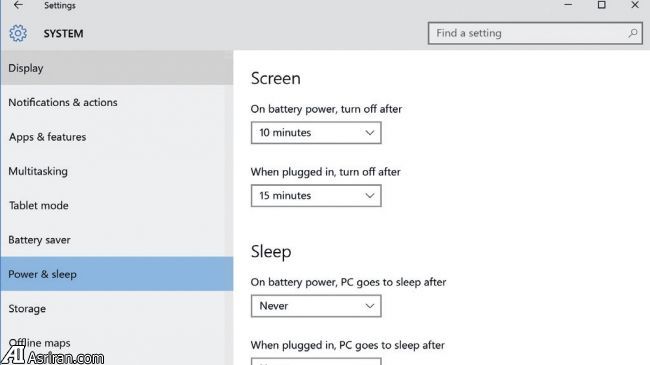Close the Settings window
Viewport: 650px width, 365px height.
pyautogui.click(x=635, y=5)
